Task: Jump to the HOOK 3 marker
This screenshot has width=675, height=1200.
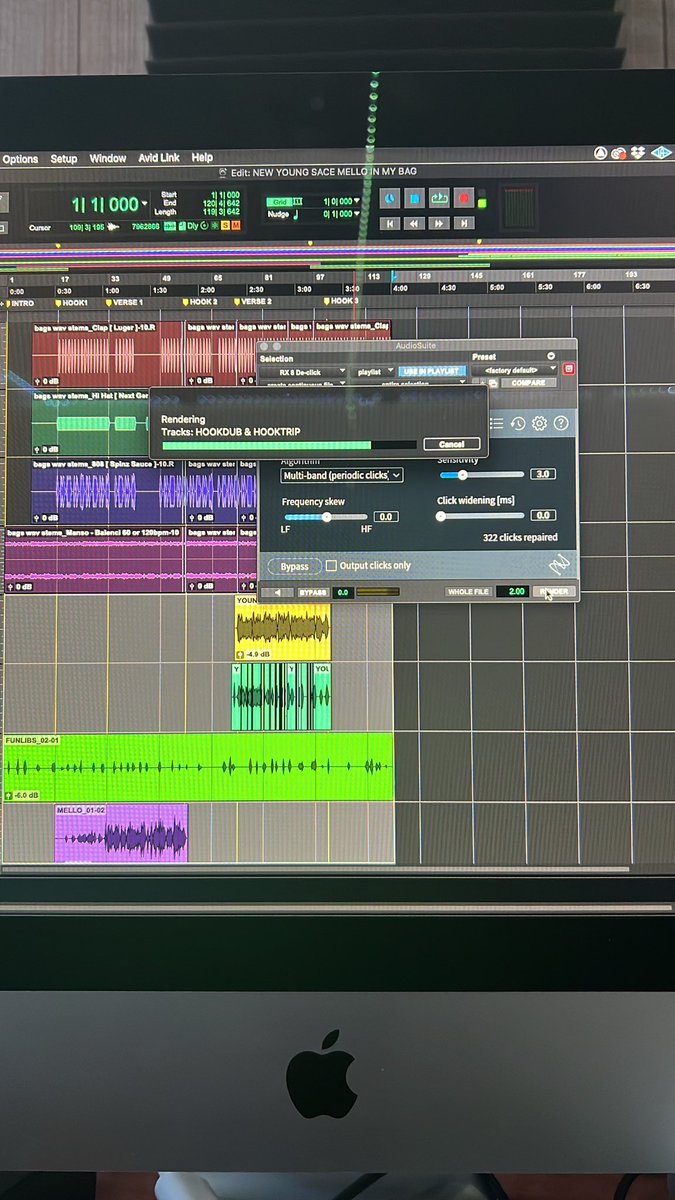Action: (x=340, y=302)
